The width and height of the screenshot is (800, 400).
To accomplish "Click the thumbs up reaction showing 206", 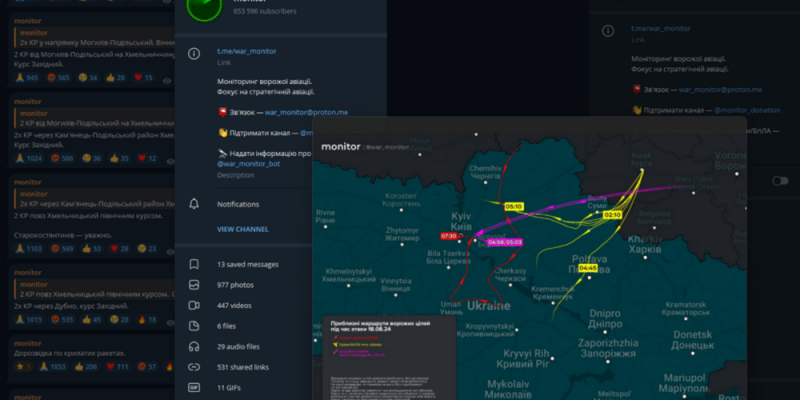I will click(86, 366).
